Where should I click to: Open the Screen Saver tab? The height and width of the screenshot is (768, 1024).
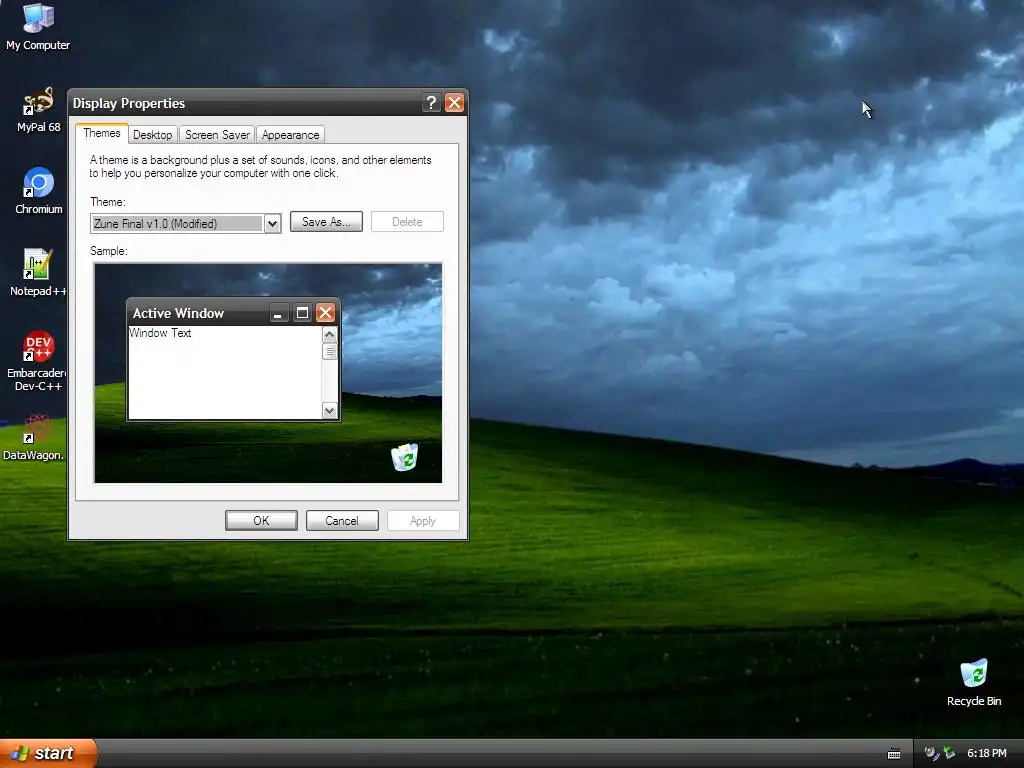pos(217,135)
